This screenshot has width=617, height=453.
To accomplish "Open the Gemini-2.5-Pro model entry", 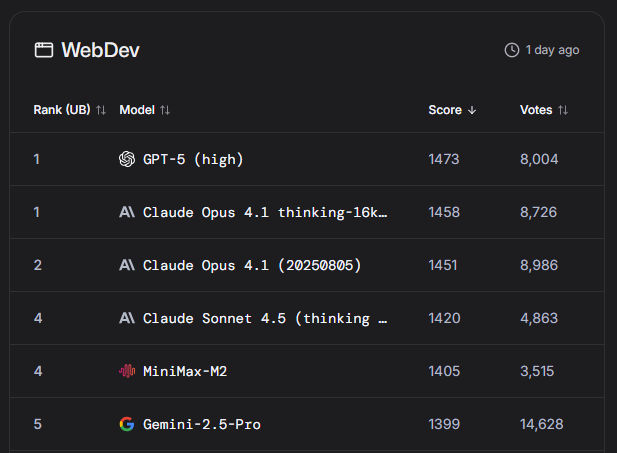I will pos(202,424).
